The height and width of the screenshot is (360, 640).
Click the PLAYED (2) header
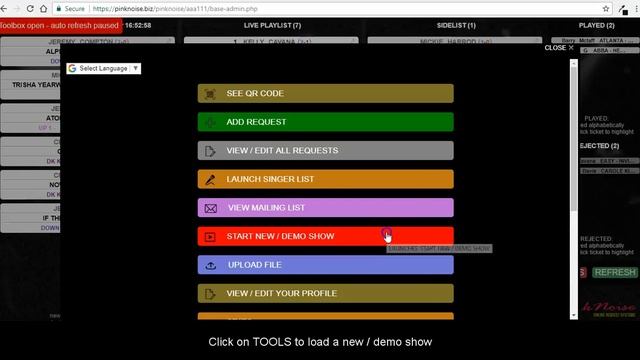(596, 25)
